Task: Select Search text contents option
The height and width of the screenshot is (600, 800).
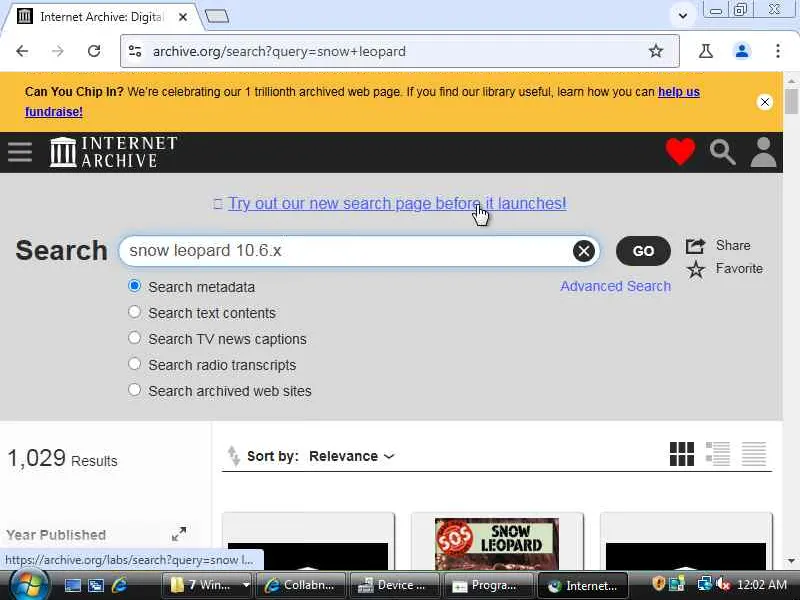Action: [134, 312]
